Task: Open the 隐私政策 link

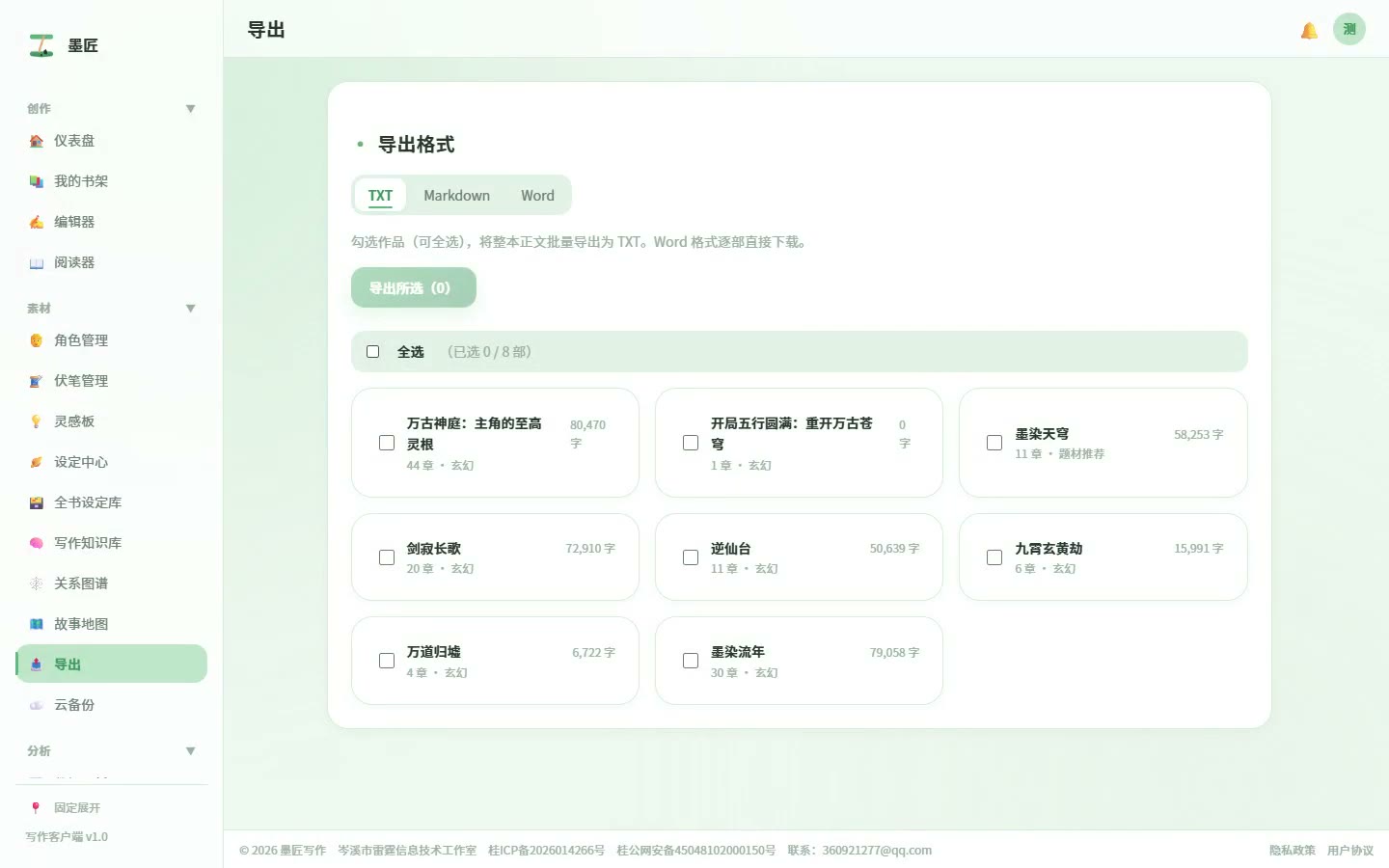Action: tap(1292, 851)
